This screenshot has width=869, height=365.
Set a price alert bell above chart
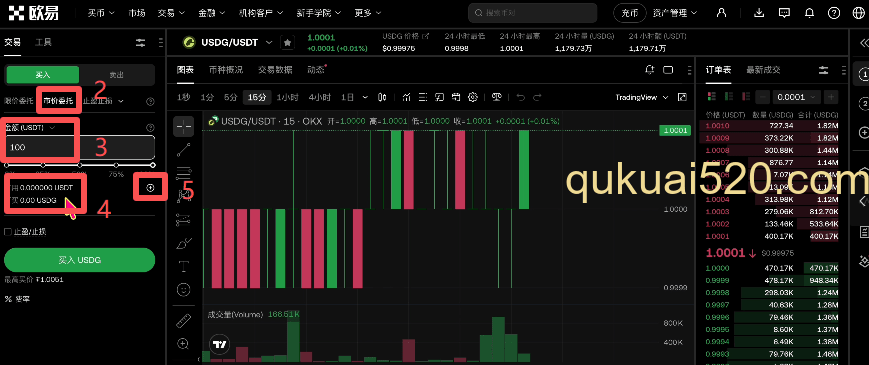click(650, 70)
